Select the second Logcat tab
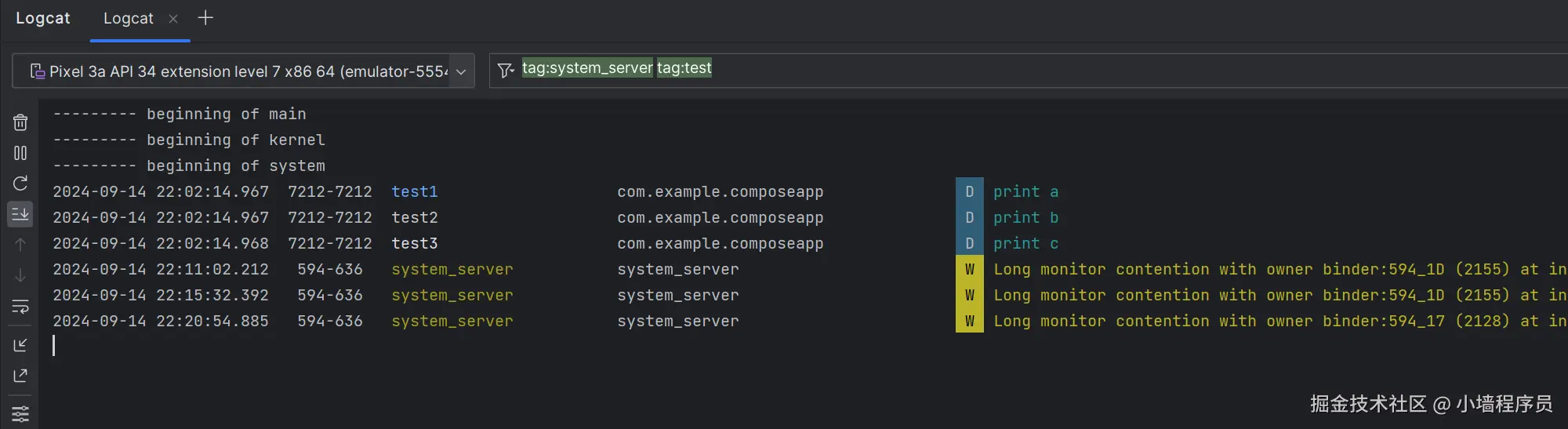 point(129,19)
